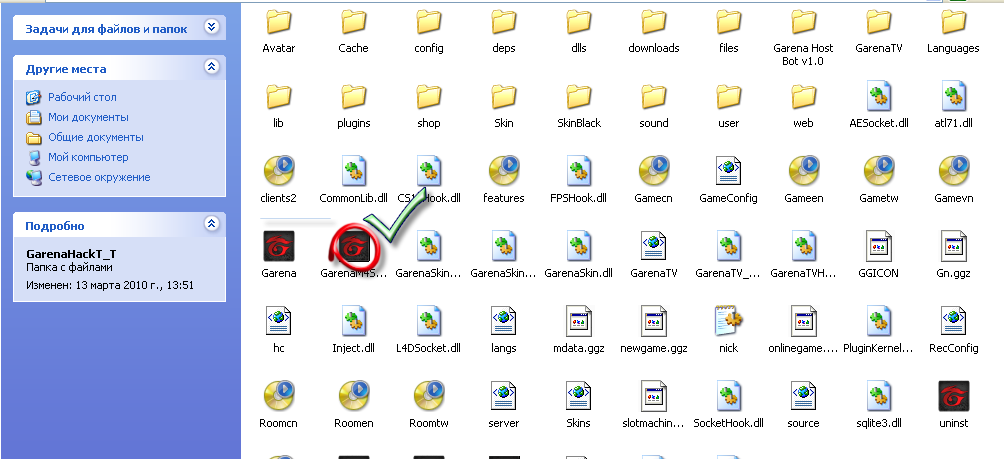Click the Мой компьютер computer icon
The height and width of the screenshot is (459, 1004).
tap(33, 157)
